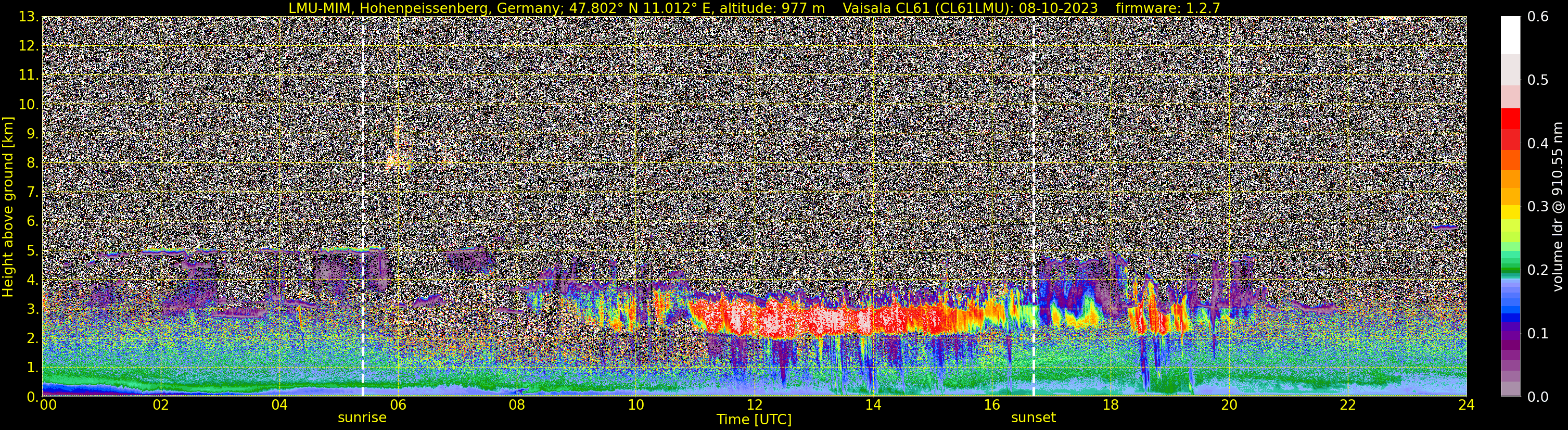Click the colorbar tick label '0.6'
Image resolution: width=1568 pixels, height=430 pixels.
(1538, 17)
